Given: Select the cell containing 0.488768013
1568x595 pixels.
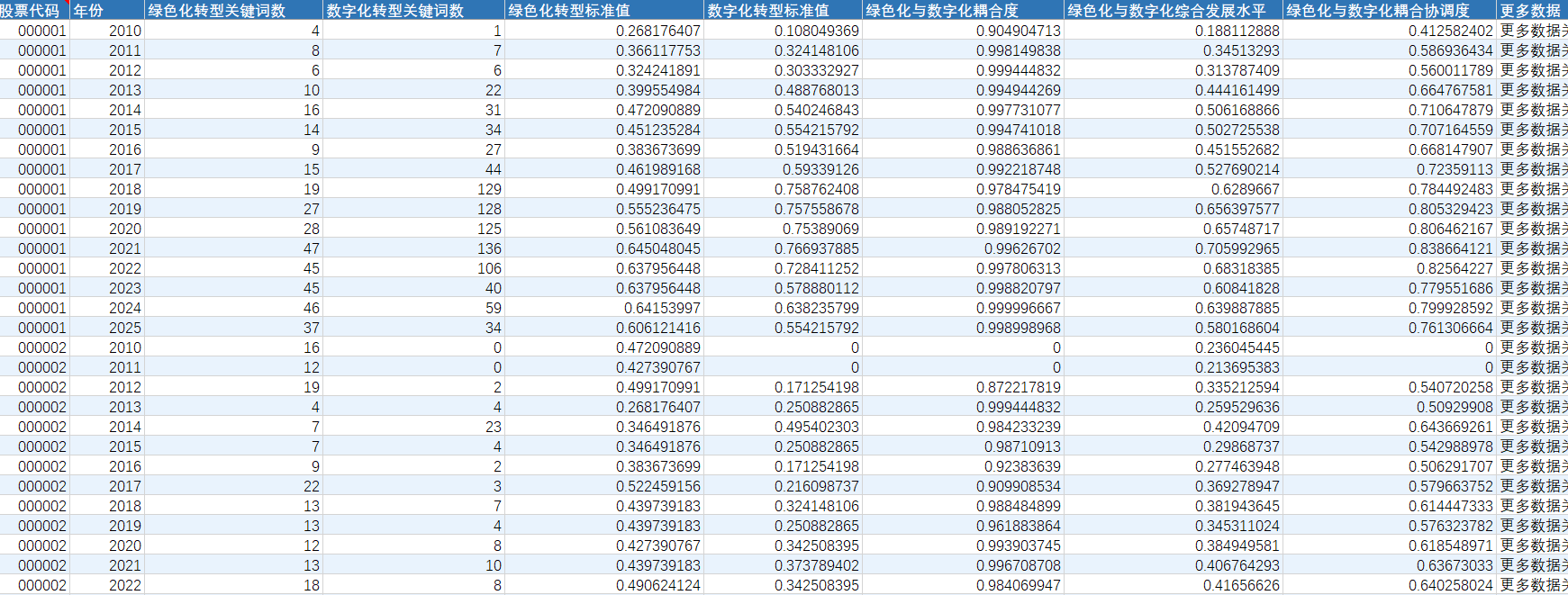Looking at the screenshot, I should point(783,90).
